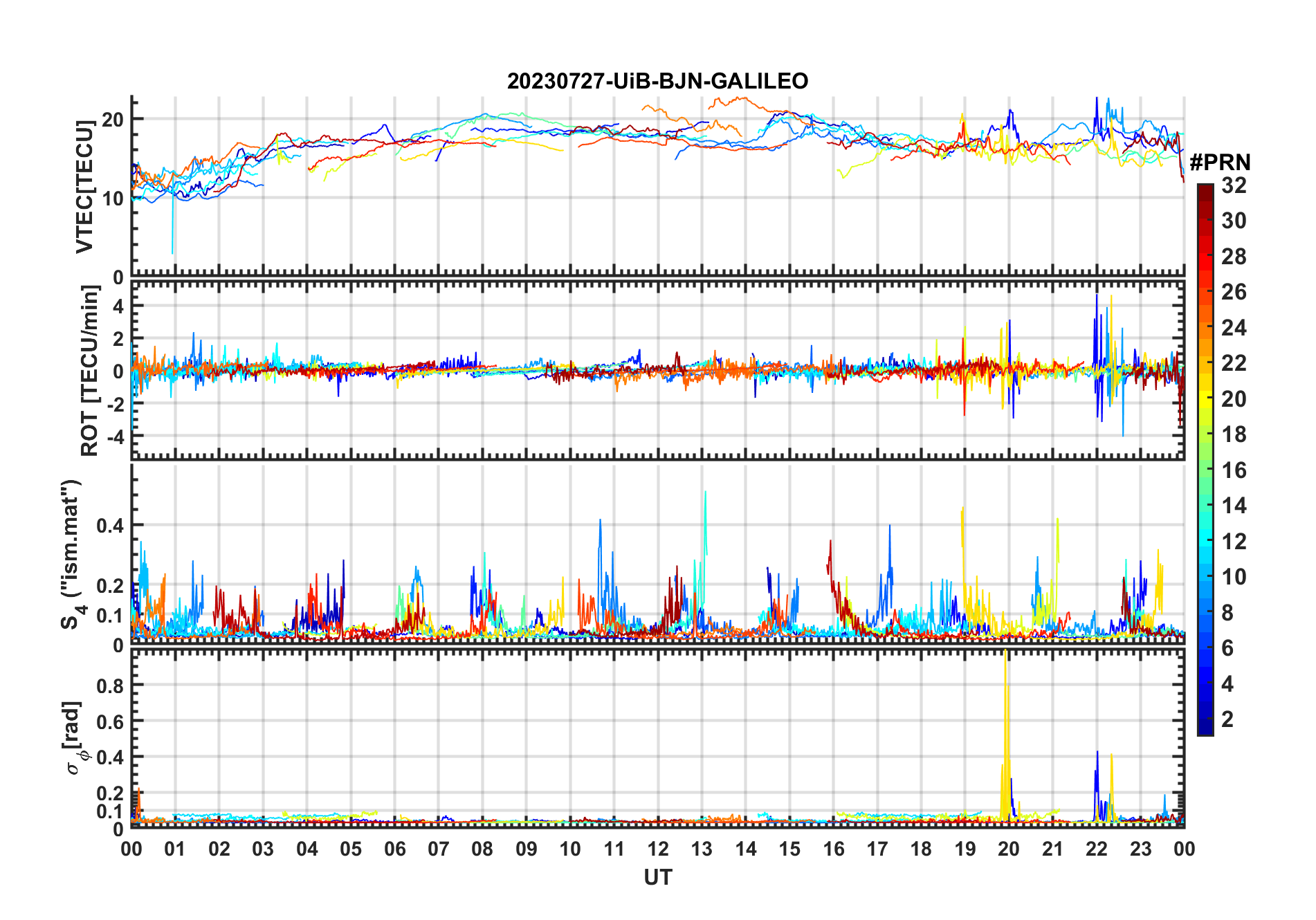Viewport: 1316px width, 920px height.
Task: Click the plot title "20230727-UiB-BJN-GALILEO"
Action: point(657,81)
